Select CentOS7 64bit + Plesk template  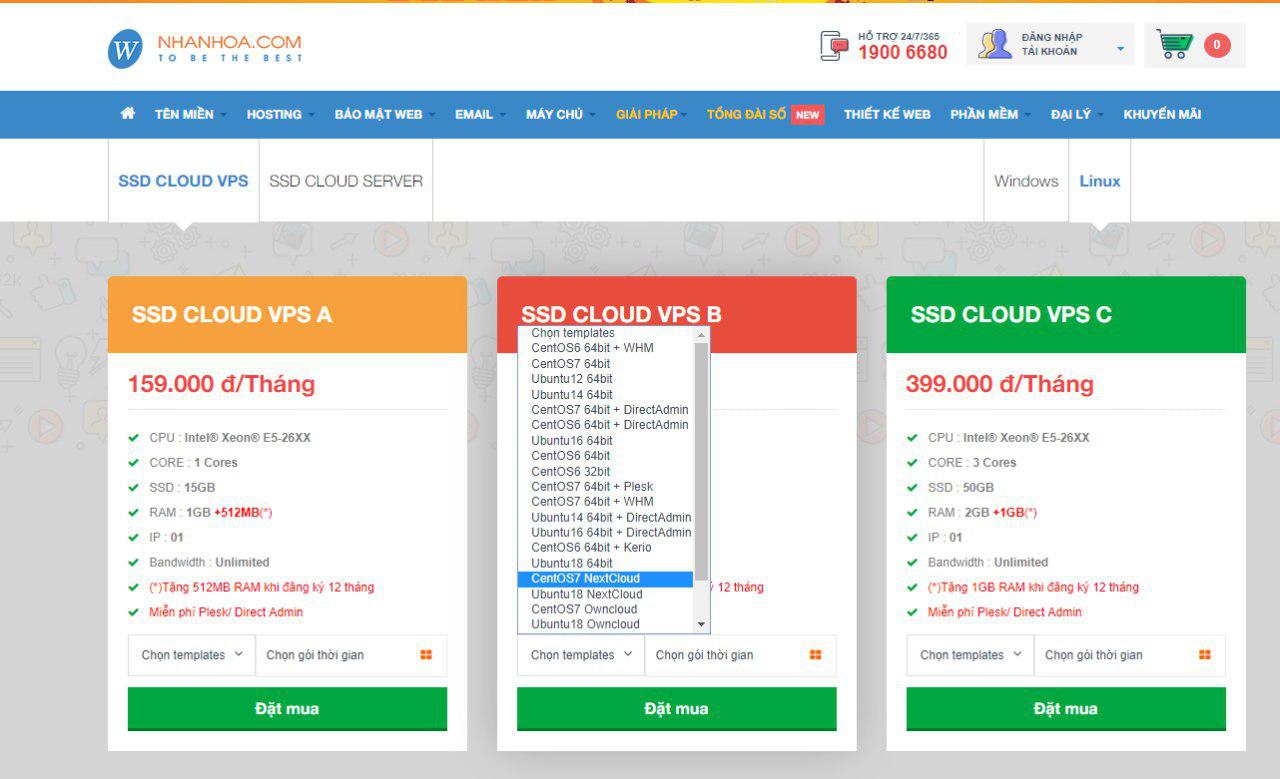tap(605, 487)
